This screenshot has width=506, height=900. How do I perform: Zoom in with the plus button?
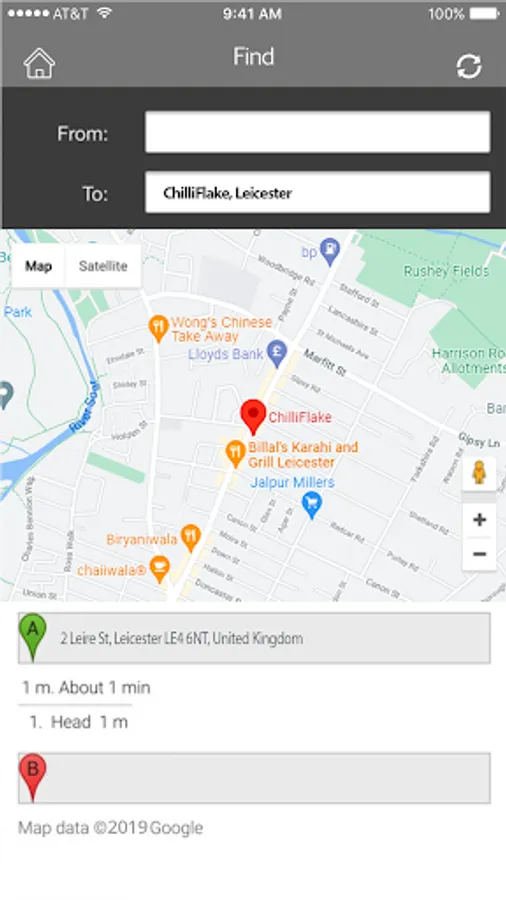tap(479, 520)
